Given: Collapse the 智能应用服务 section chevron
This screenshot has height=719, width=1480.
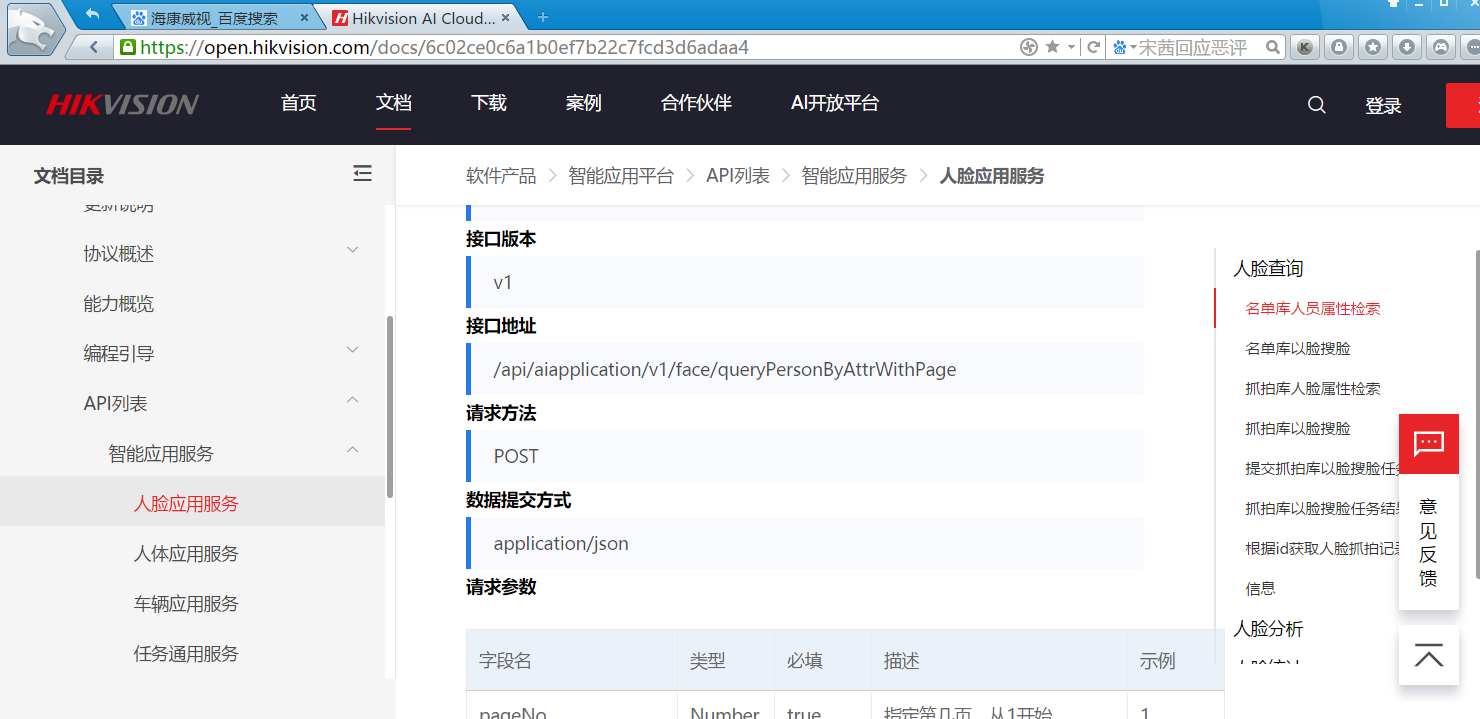Looking at the screenshot, I should click(352, 450).
